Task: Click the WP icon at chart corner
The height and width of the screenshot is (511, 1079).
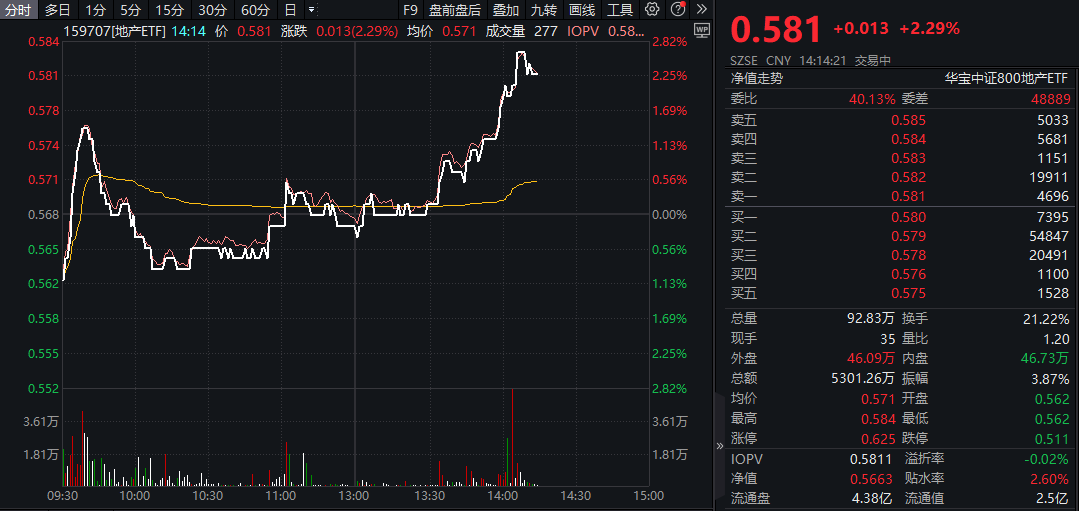Action: click(x=702, y=30)
